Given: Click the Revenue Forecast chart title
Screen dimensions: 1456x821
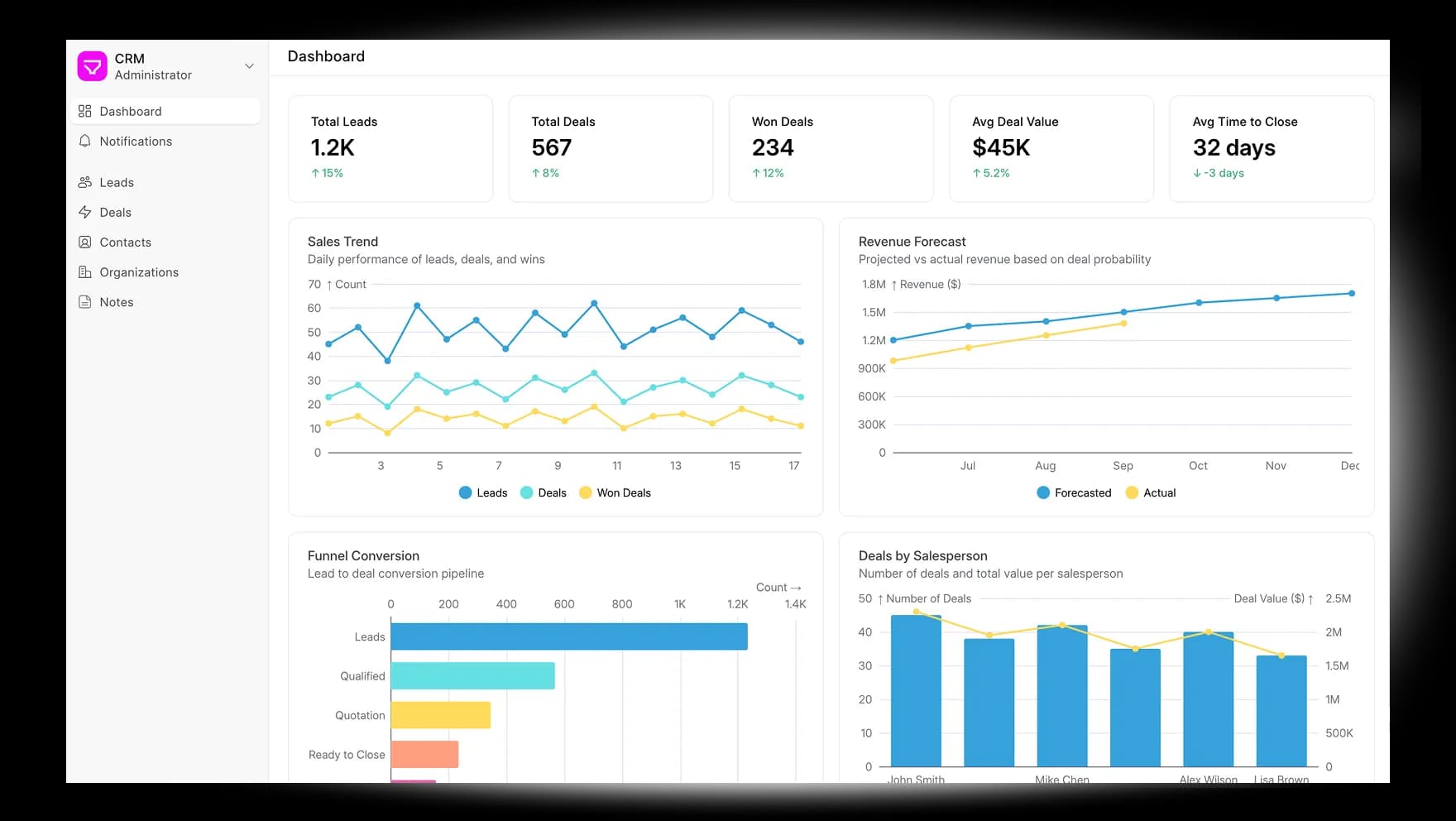Looking at the screenshot, I should tap(912, 242).
